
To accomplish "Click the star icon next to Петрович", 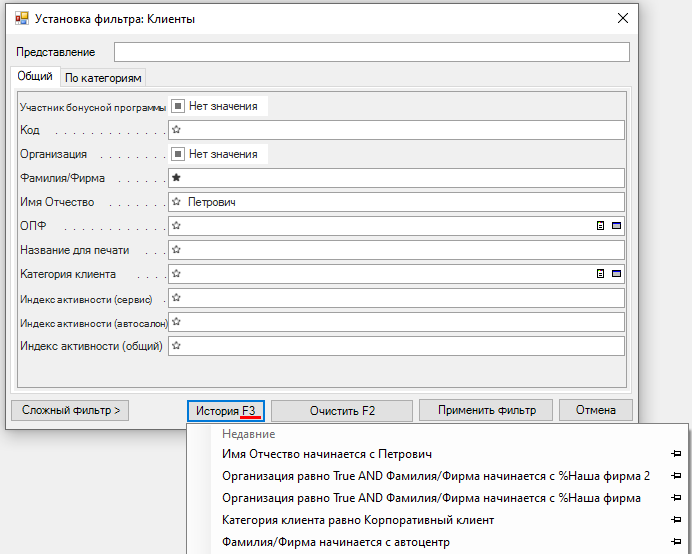I will [177, 202].
